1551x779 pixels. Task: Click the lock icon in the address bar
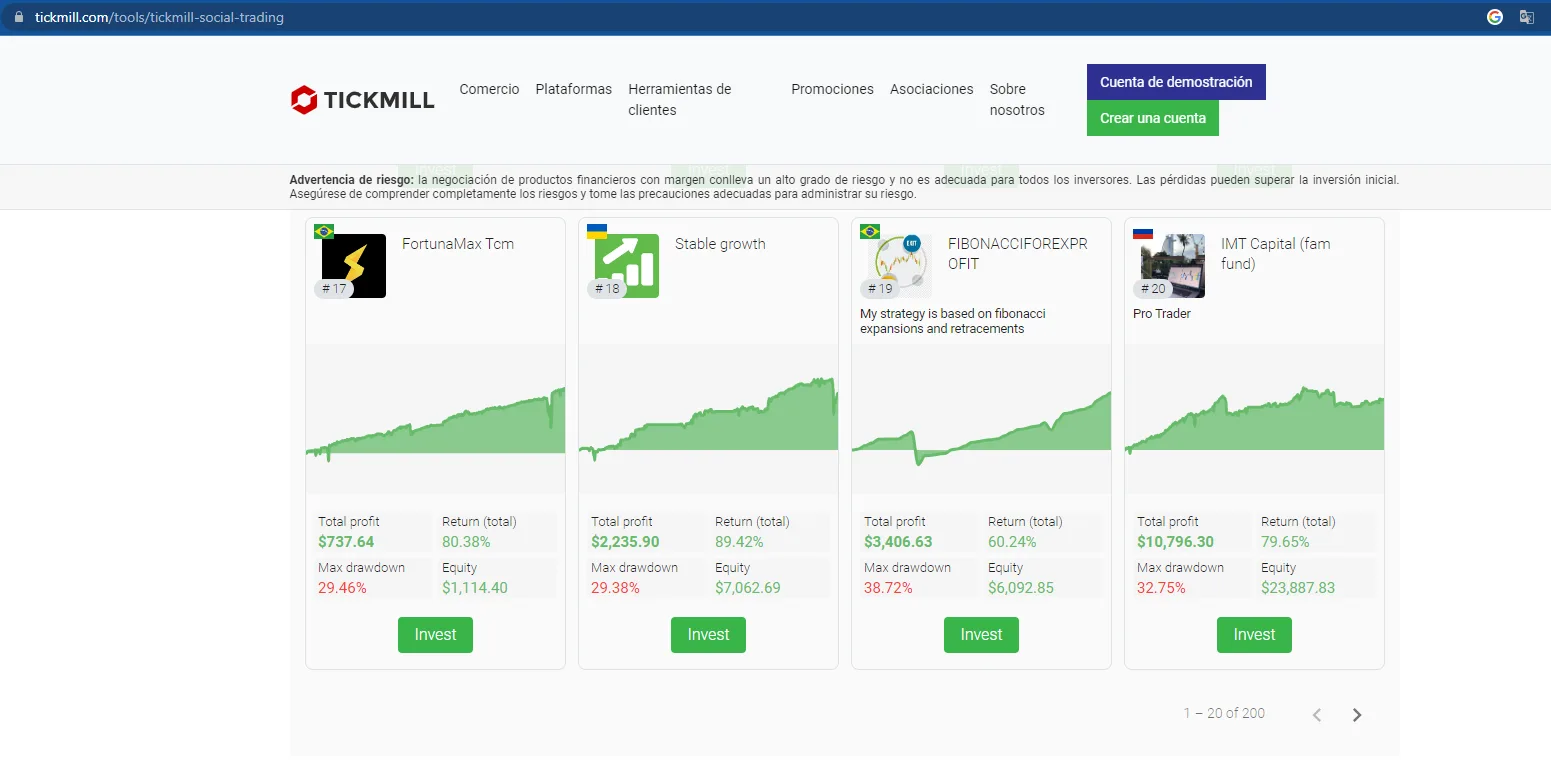[18, 17]
